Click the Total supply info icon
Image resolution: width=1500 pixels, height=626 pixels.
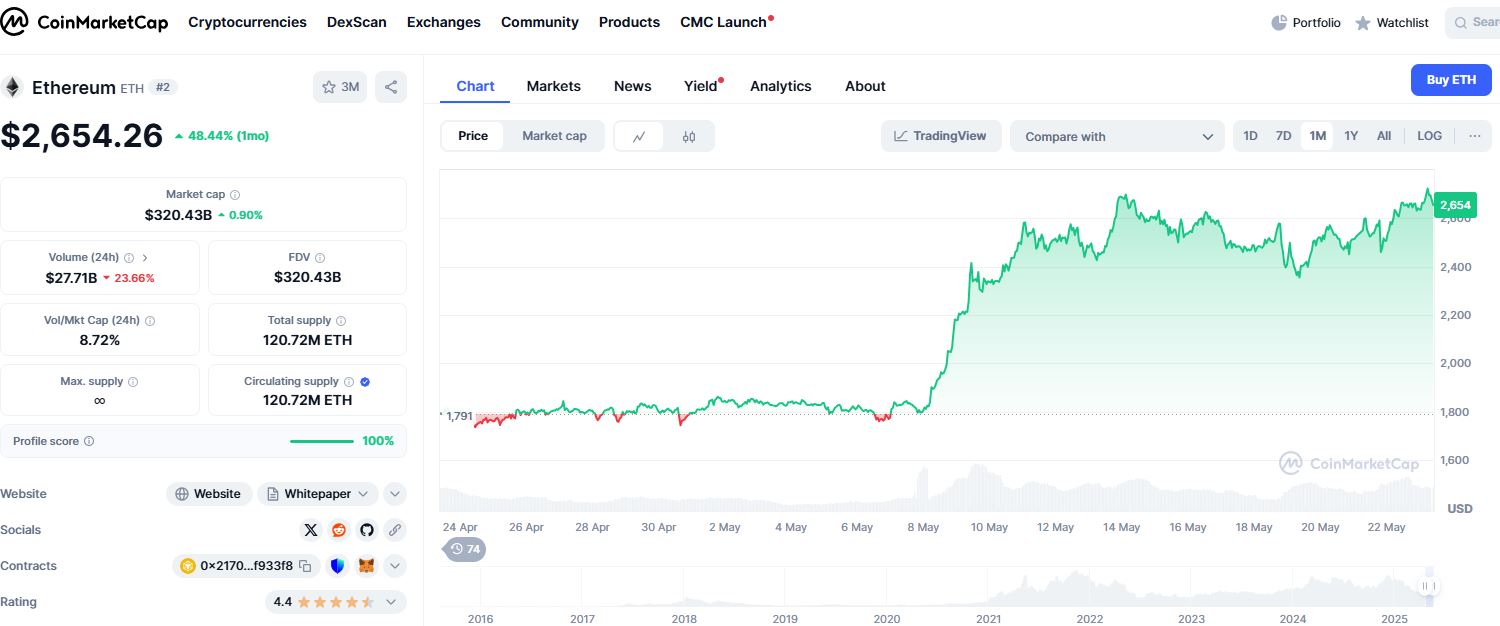point(341,321)
